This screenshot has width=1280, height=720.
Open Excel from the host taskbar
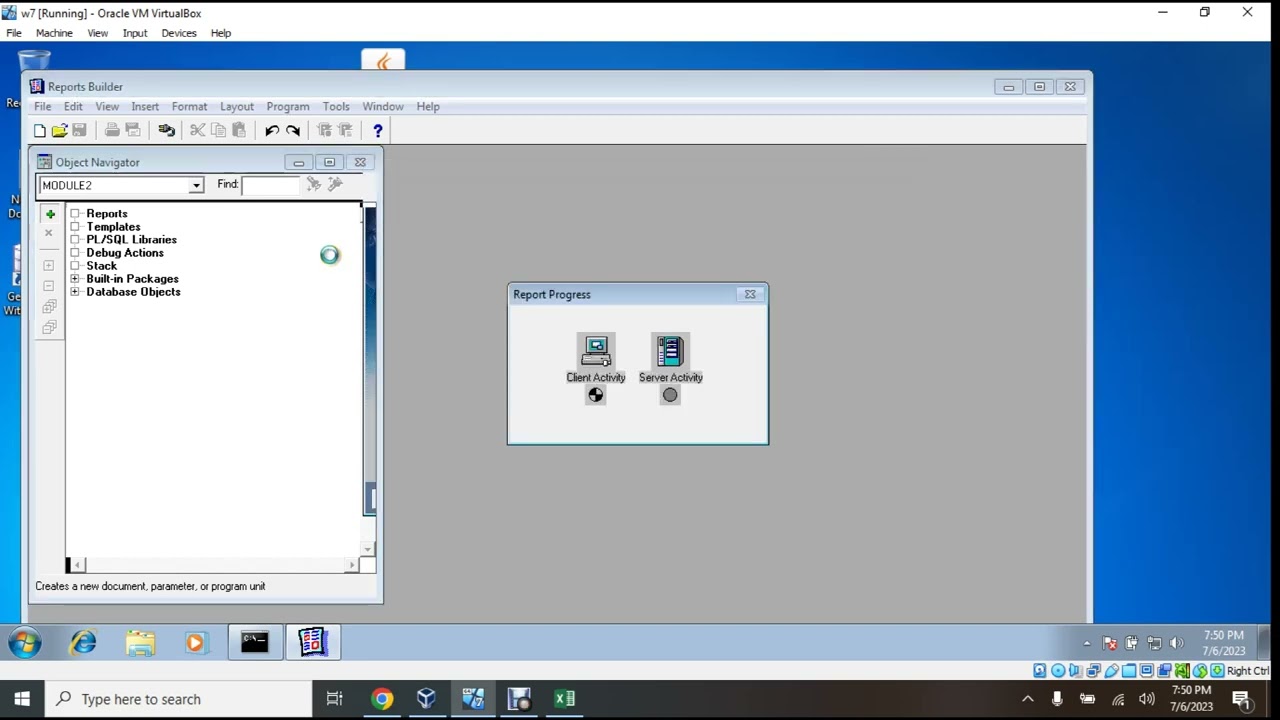click(565, 699)
